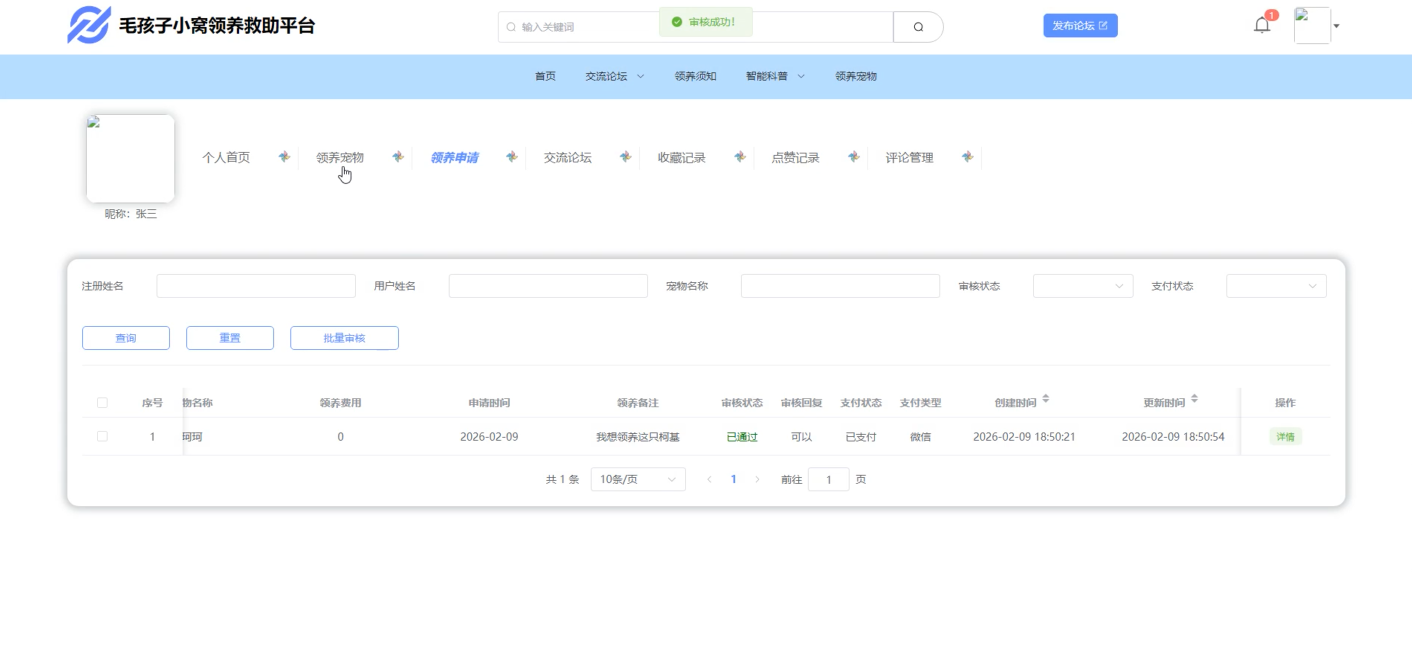Click the profile picture above 昵称
Image resolution: width=1412 pixels, height=668 pixels.
click(x=130, y=158)
